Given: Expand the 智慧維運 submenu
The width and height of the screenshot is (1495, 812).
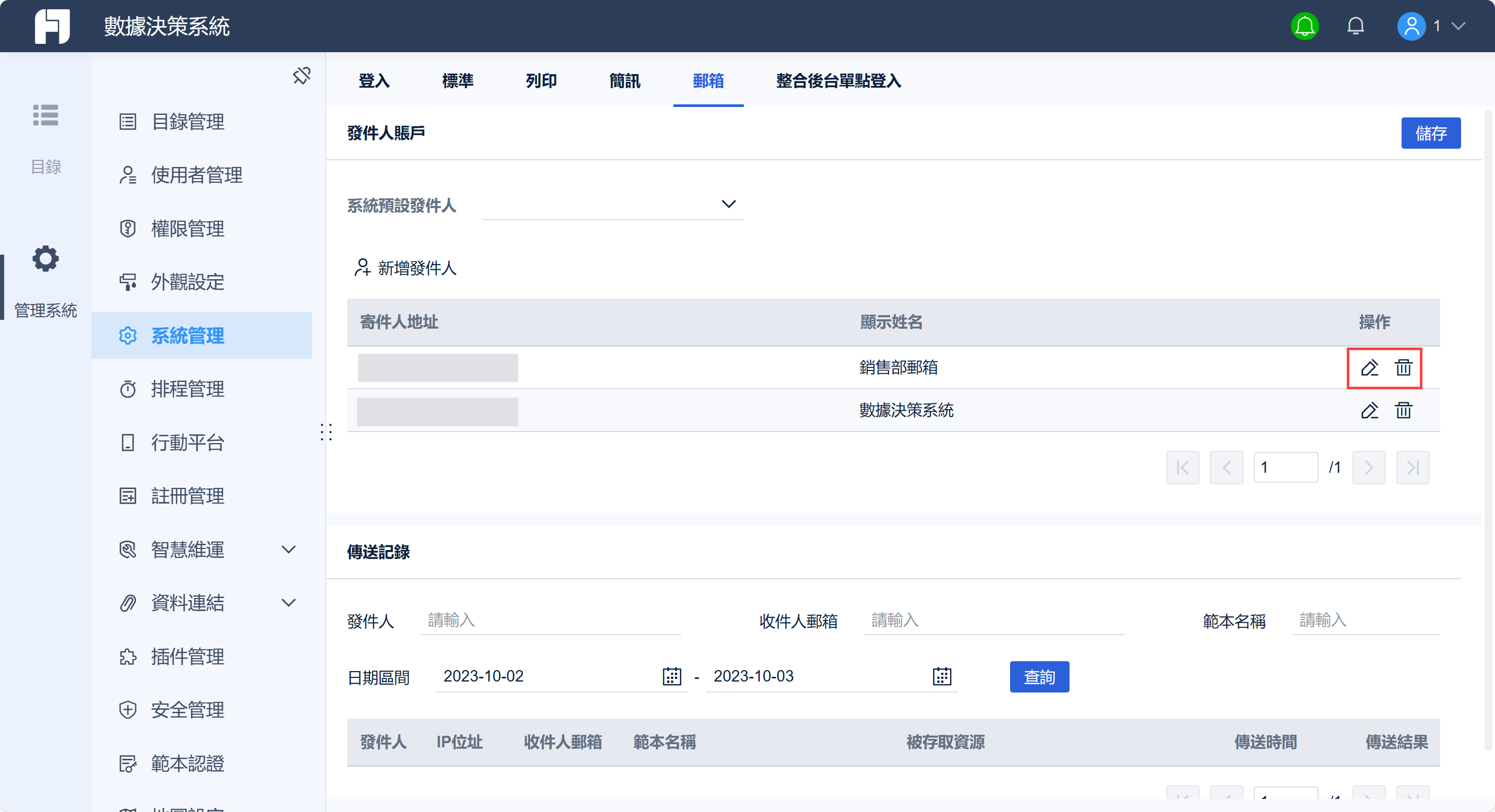Looking at the screenshot, I should (x=289, y=550).
